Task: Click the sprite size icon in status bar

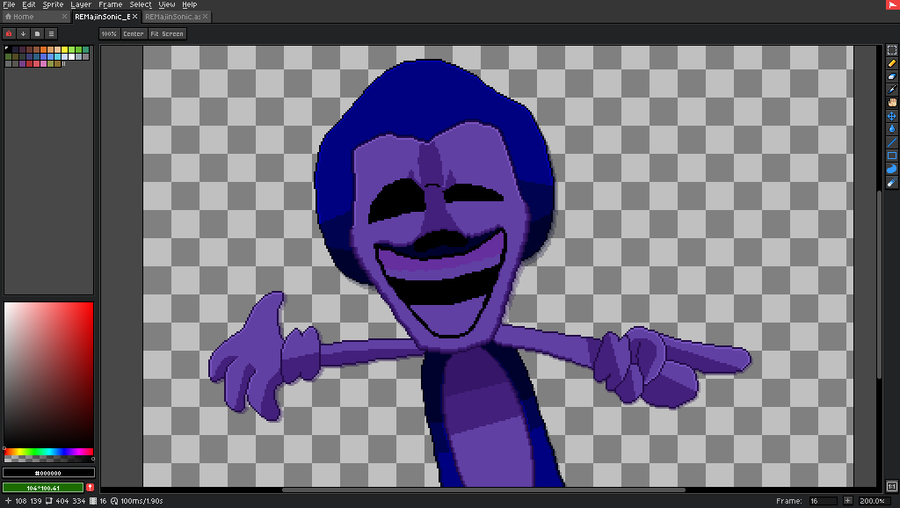Action: coord(49,501)
